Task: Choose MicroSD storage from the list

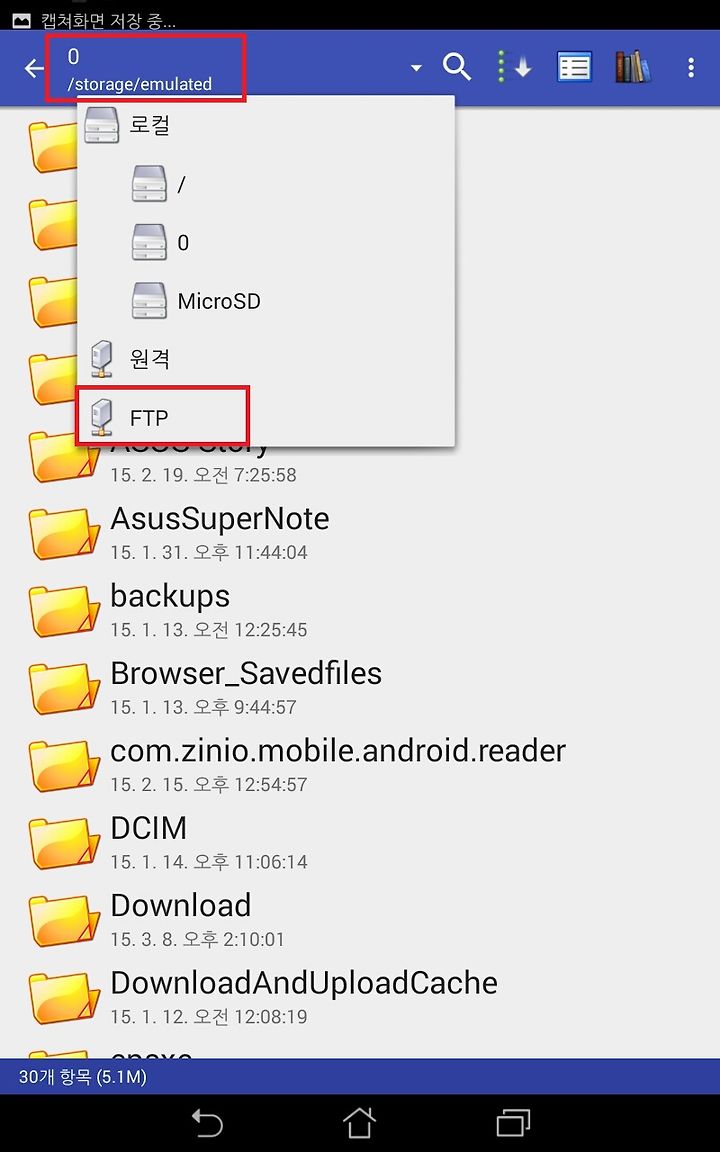Action: tap(266, 300)
